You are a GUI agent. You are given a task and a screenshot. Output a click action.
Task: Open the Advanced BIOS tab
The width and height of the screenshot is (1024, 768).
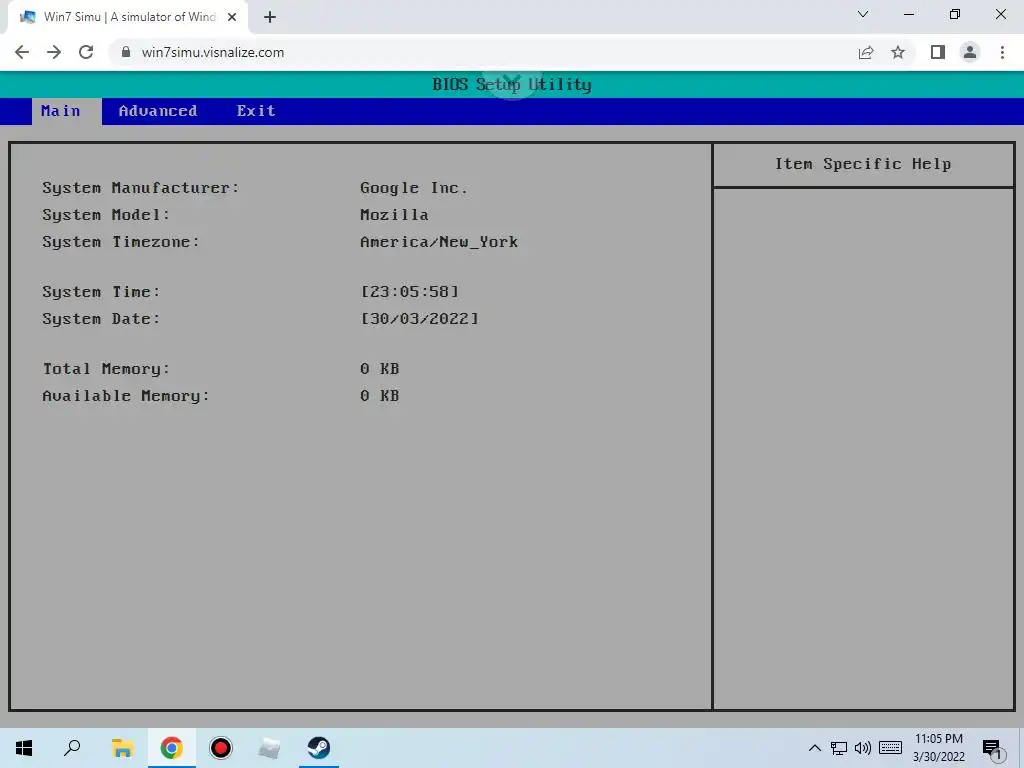pos(157,111)
